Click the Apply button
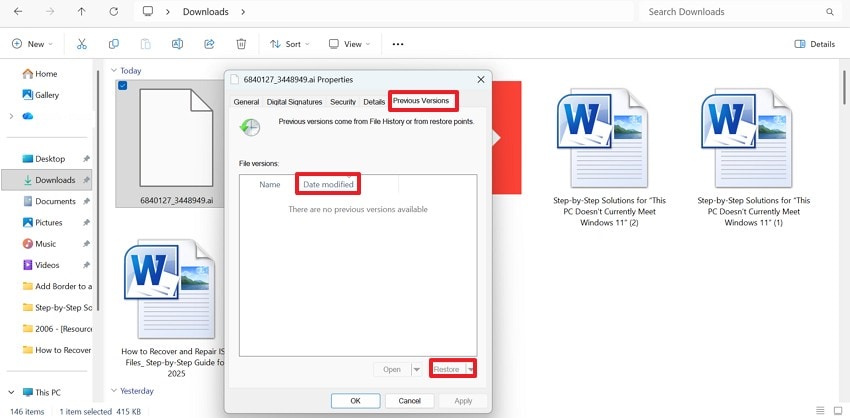The image size is (850, 418). (463, 401)
